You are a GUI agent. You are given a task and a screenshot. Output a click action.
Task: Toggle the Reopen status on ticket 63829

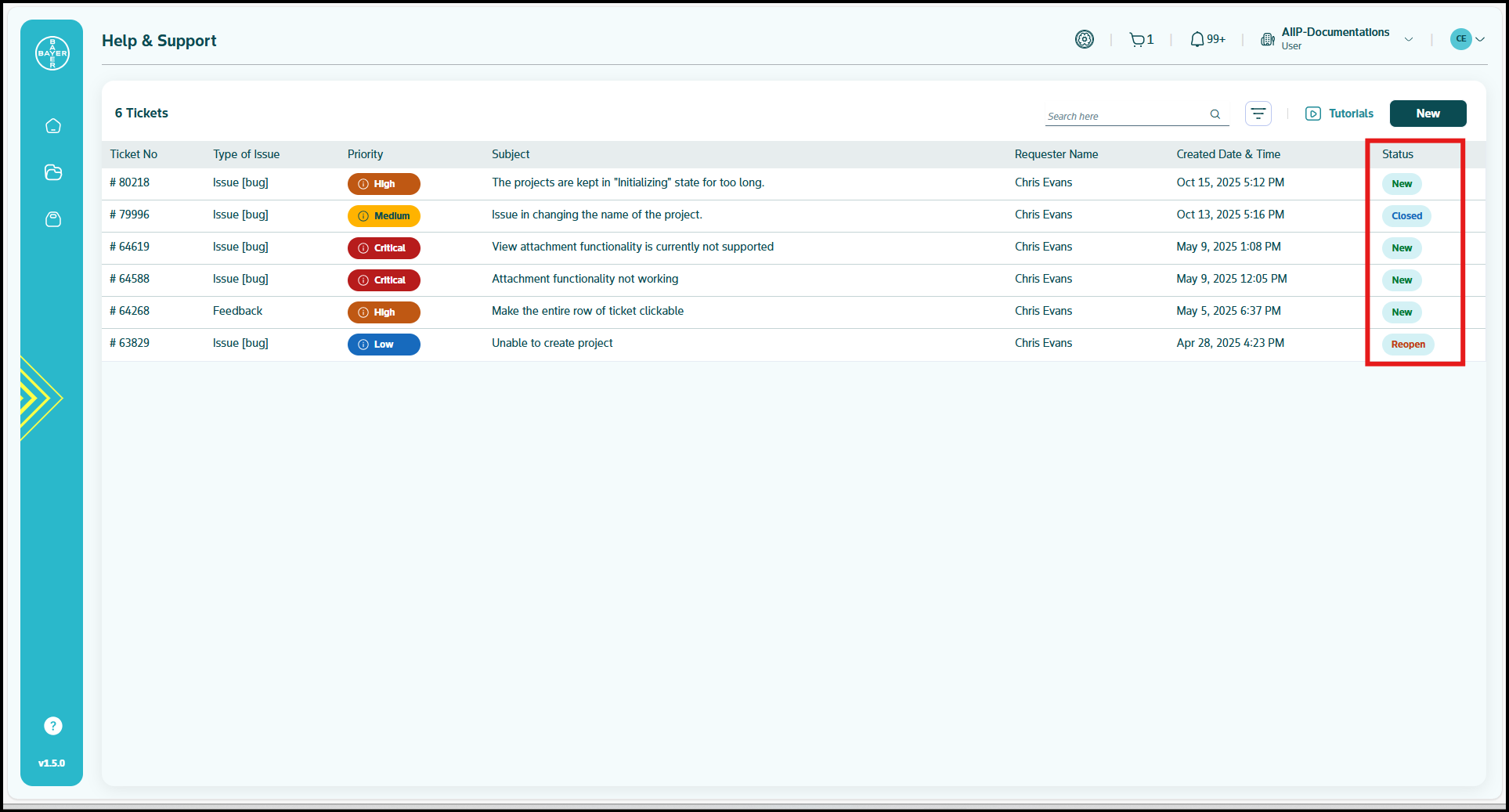click(x=1407, y=344)
